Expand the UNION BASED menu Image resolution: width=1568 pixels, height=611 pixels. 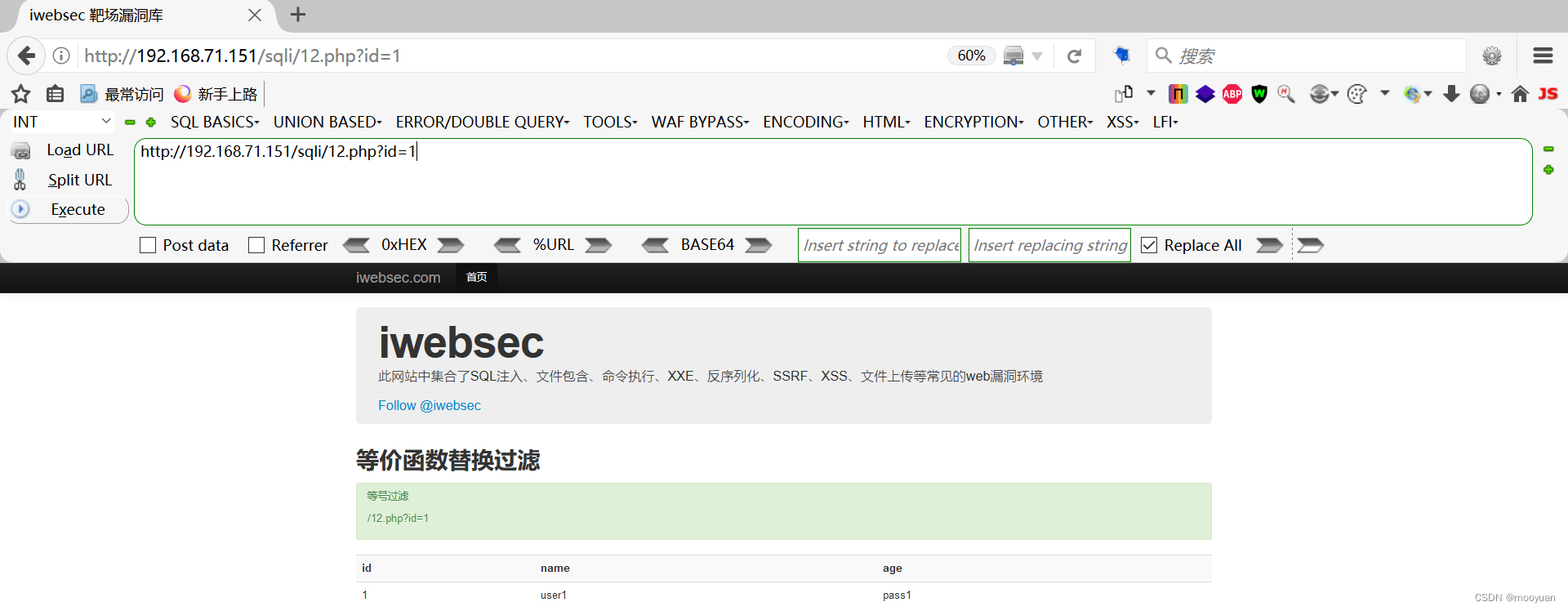(327, 122)
